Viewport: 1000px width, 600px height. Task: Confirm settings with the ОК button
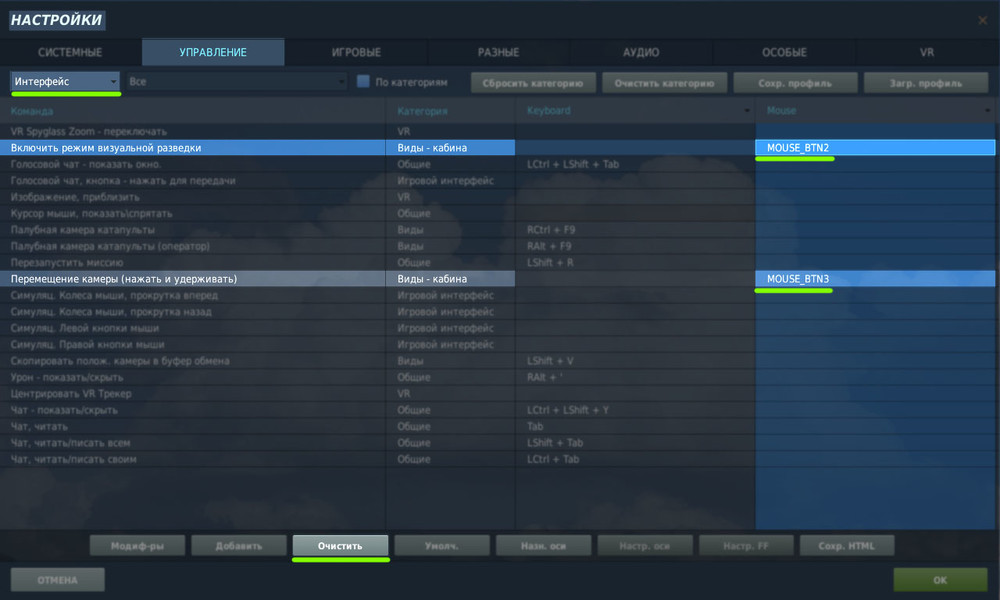[938, 579]
